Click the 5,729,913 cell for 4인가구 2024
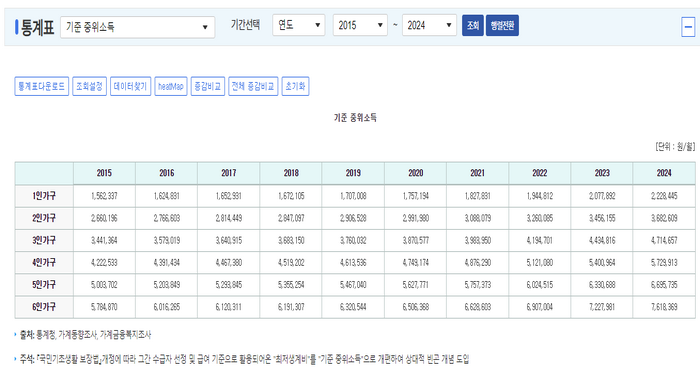This screenshot has height=370, width=700. (664, 262)
